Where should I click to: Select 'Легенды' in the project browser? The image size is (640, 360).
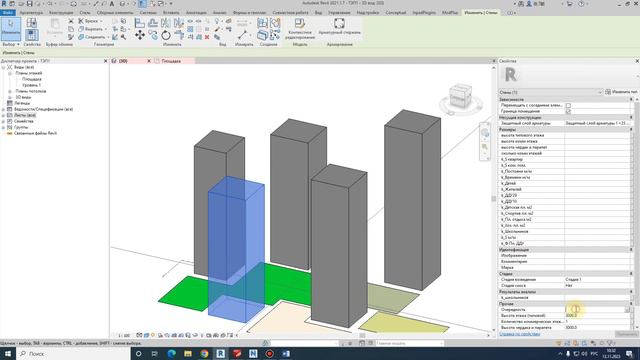click(22, 103)
